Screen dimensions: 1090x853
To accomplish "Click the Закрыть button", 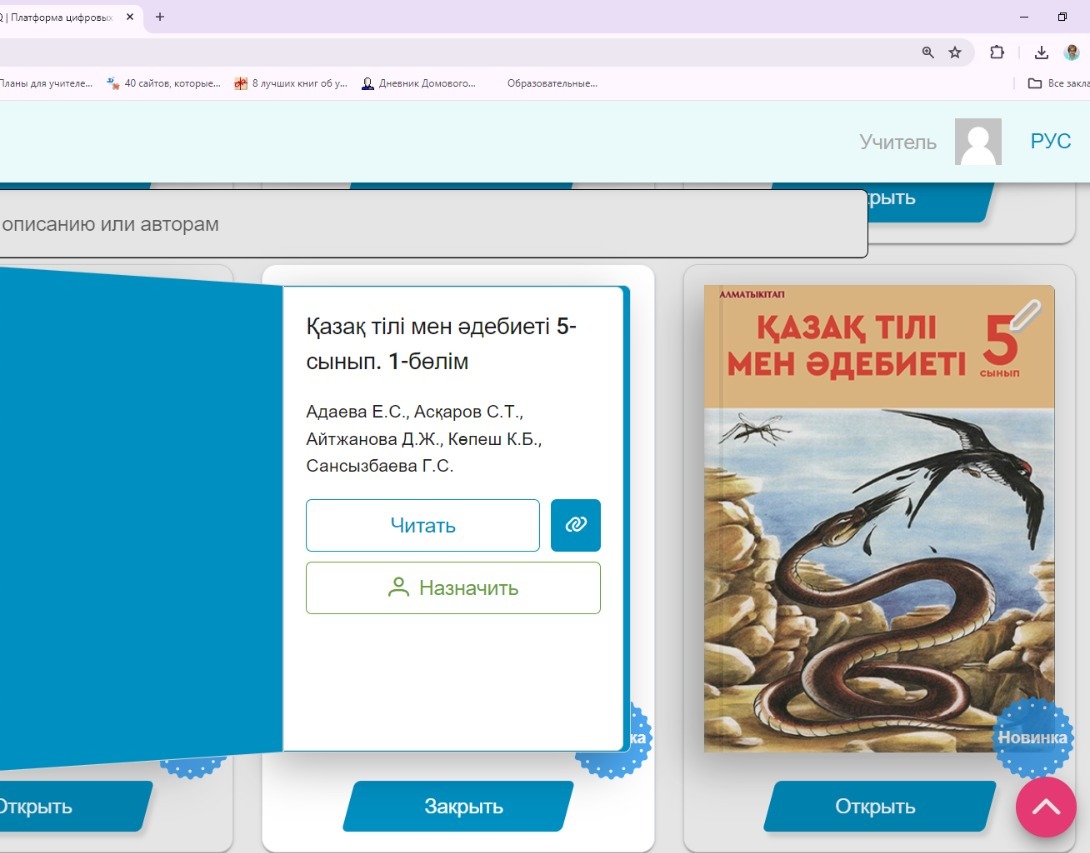I will click(x=459, y=806).
